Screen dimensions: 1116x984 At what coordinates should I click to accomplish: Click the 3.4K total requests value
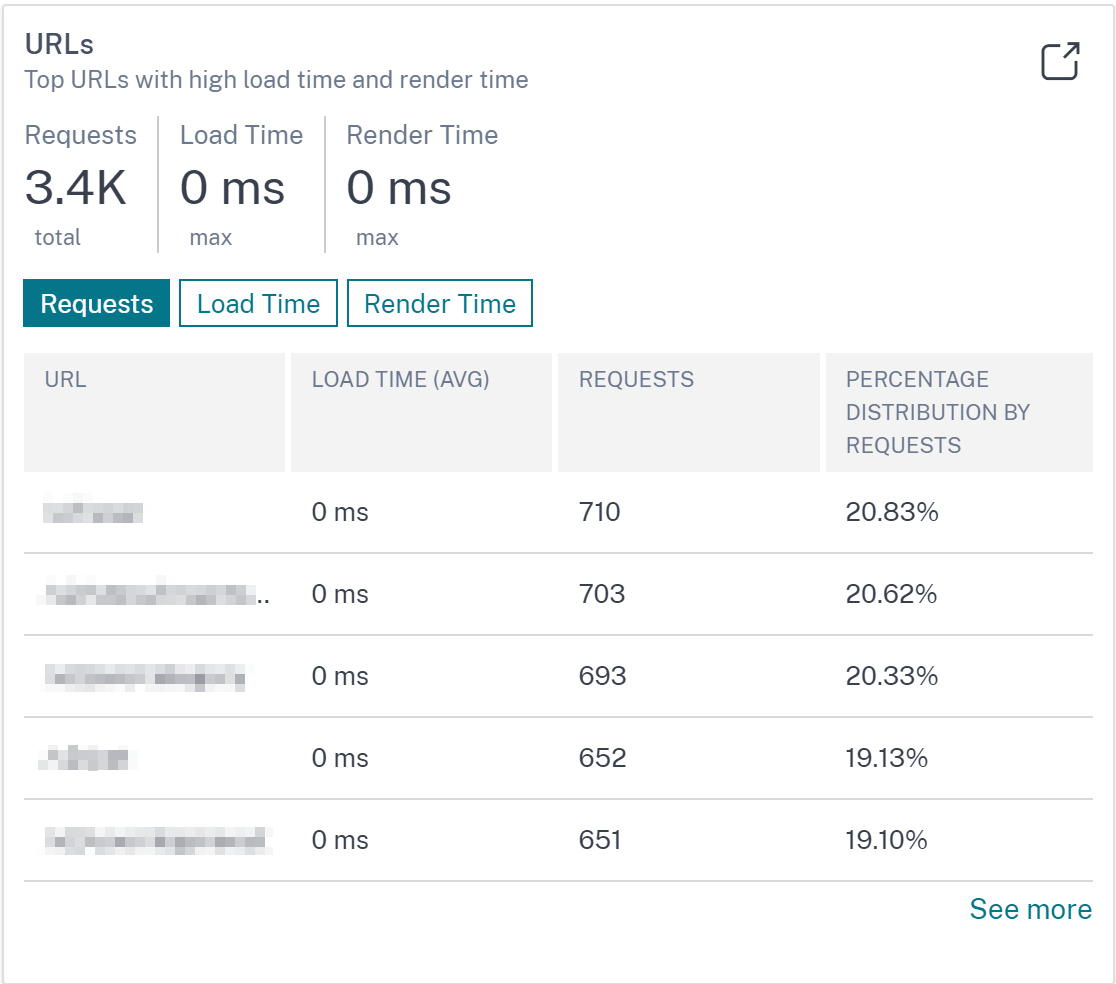click(x=75, y=188)
